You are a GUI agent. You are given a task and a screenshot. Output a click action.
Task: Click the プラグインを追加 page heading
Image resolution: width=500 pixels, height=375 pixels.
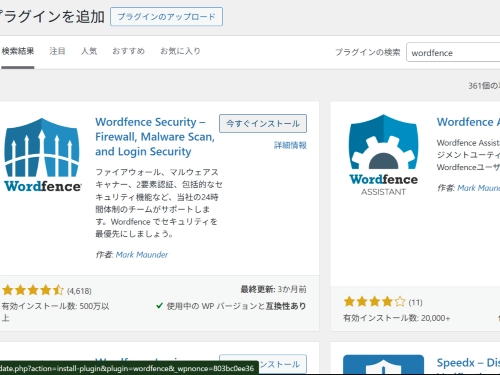52,17
